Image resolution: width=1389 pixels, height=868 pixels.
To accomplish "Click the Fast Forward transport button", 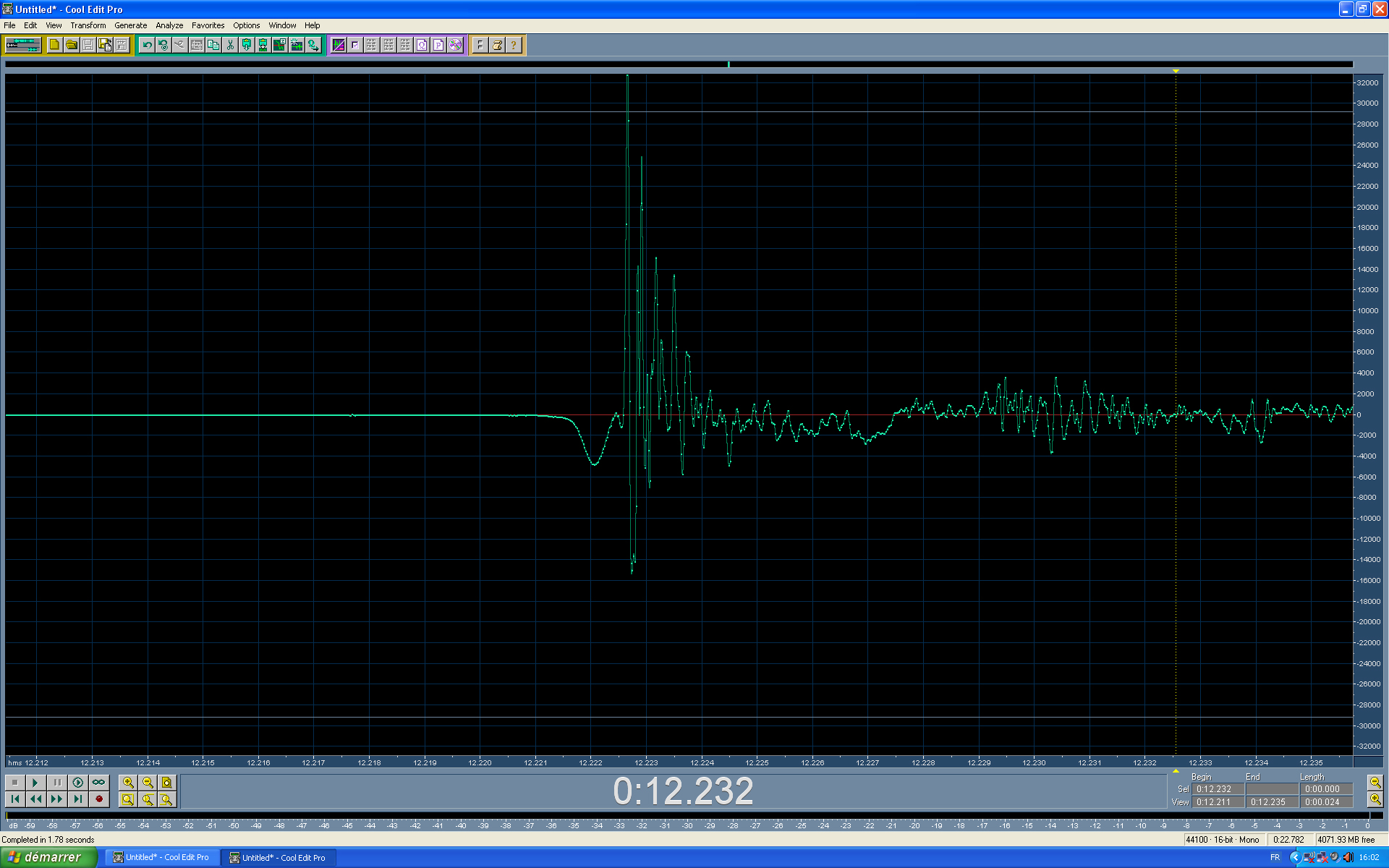I will tap(56, 799).
